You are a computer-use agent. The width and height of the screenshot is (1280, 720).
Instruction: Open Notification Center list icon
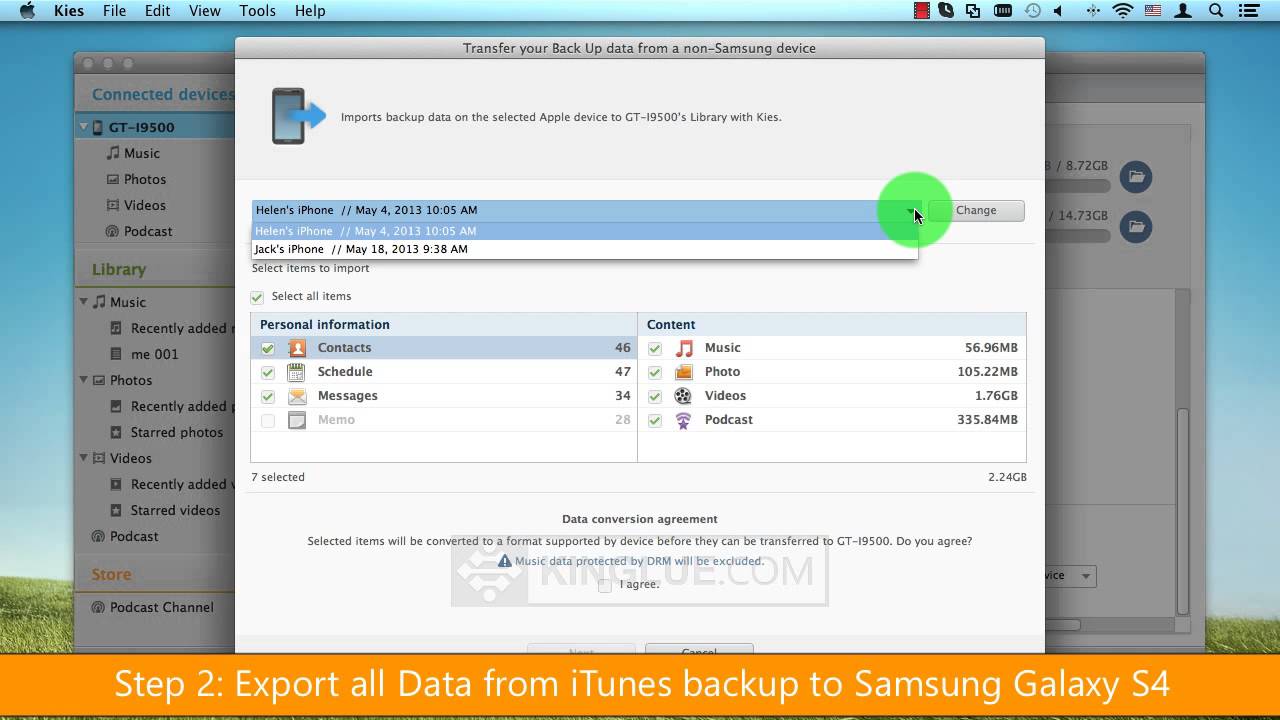click(x=1248, y=11)
